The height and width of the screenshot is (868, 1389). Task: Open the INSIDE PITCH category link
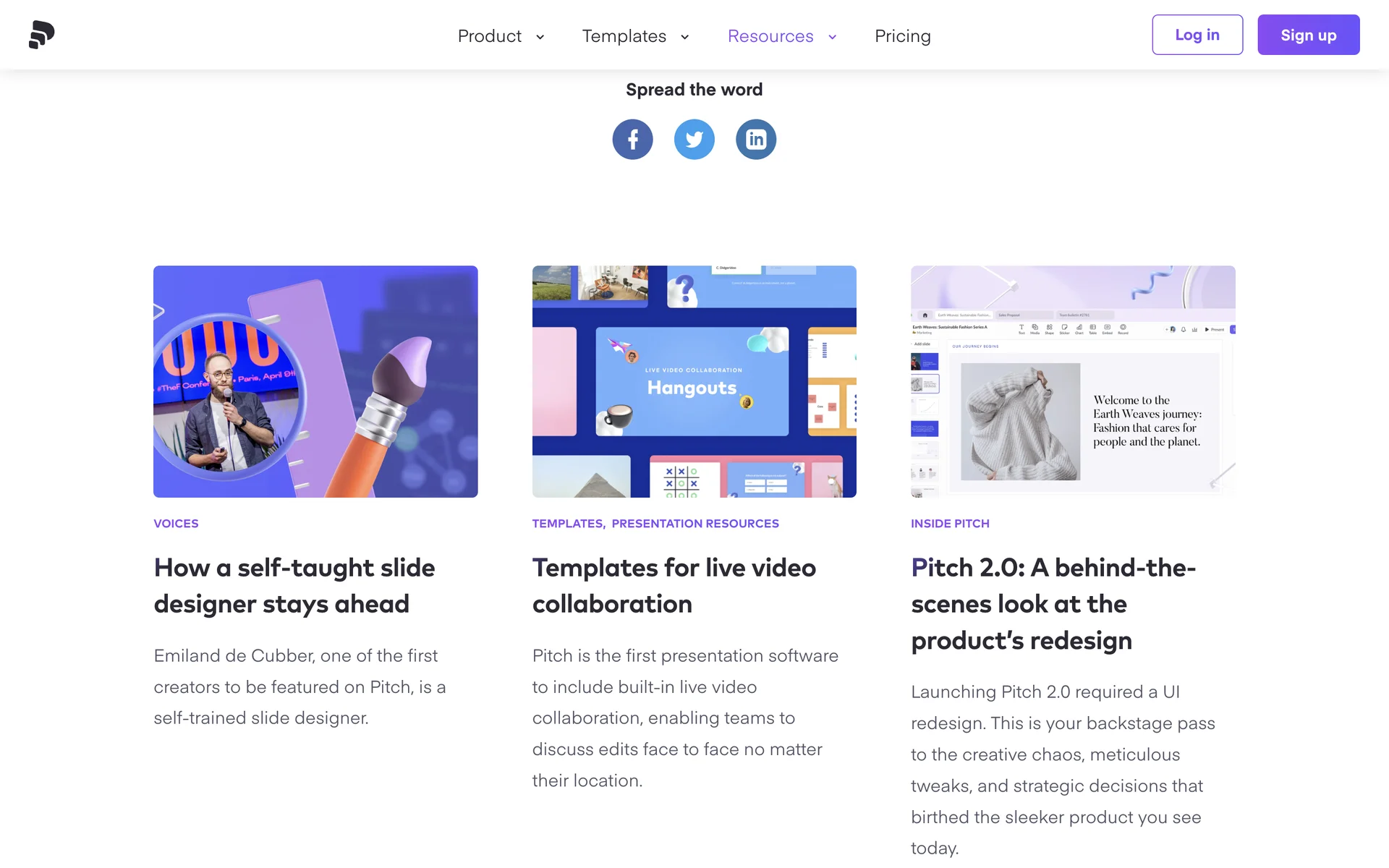950,524
